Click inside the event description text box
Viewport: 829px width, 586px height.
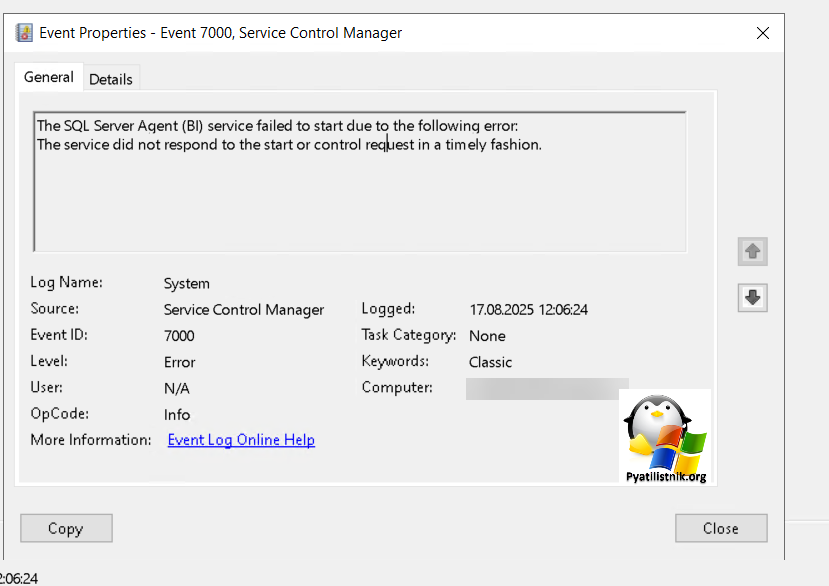click(360, 181)
